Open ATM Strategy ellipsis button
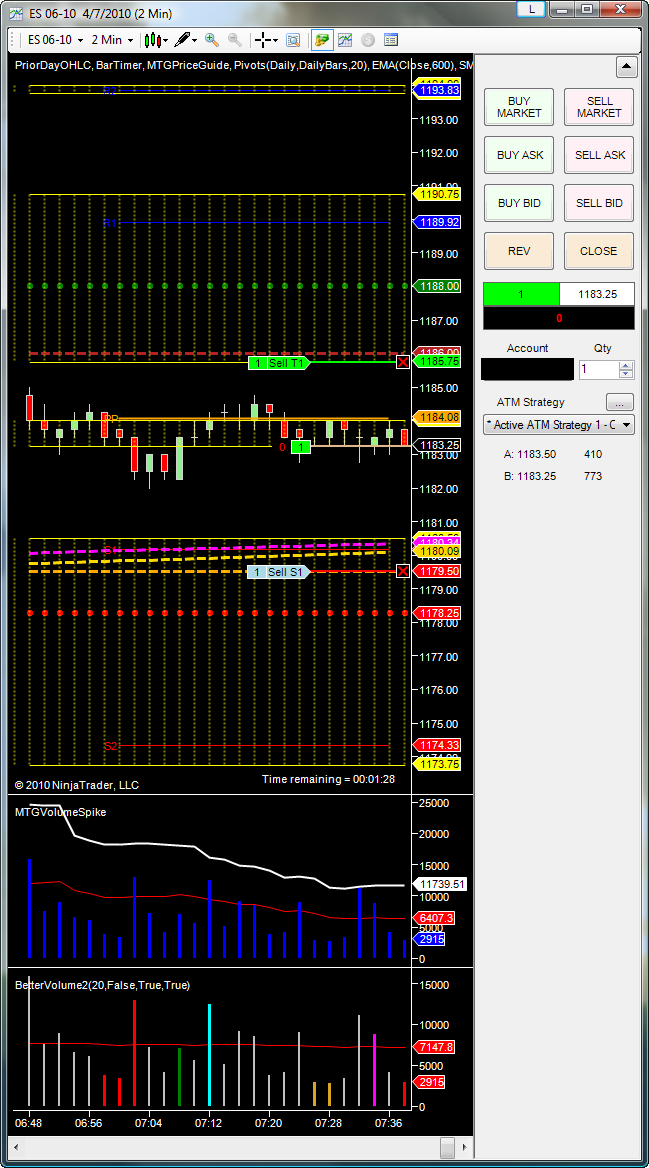Screen dimensions: 649x1168 [x=620, y=402]
